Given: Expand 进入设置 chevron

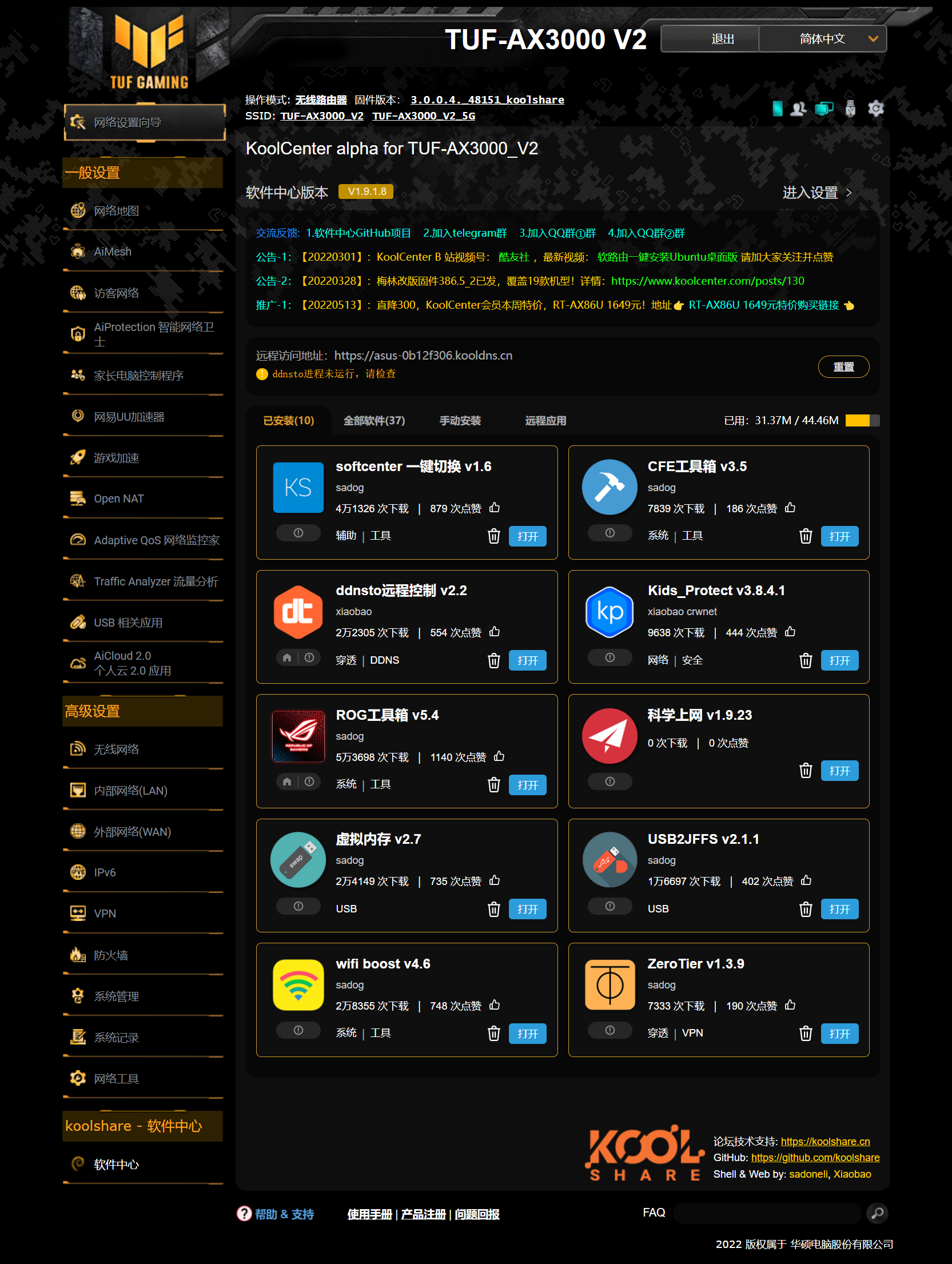Looking at the screenshot, I should 849,193.
